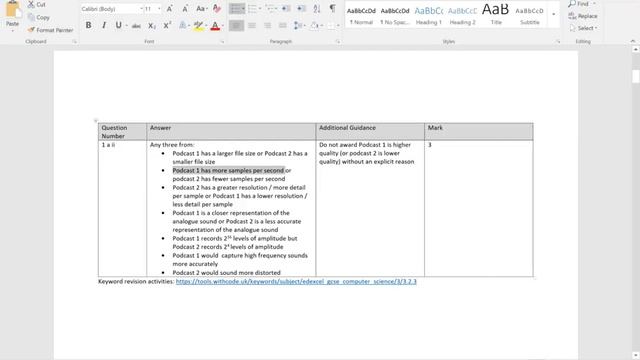
Task: Cut the selected text
Action: point(36,4)
